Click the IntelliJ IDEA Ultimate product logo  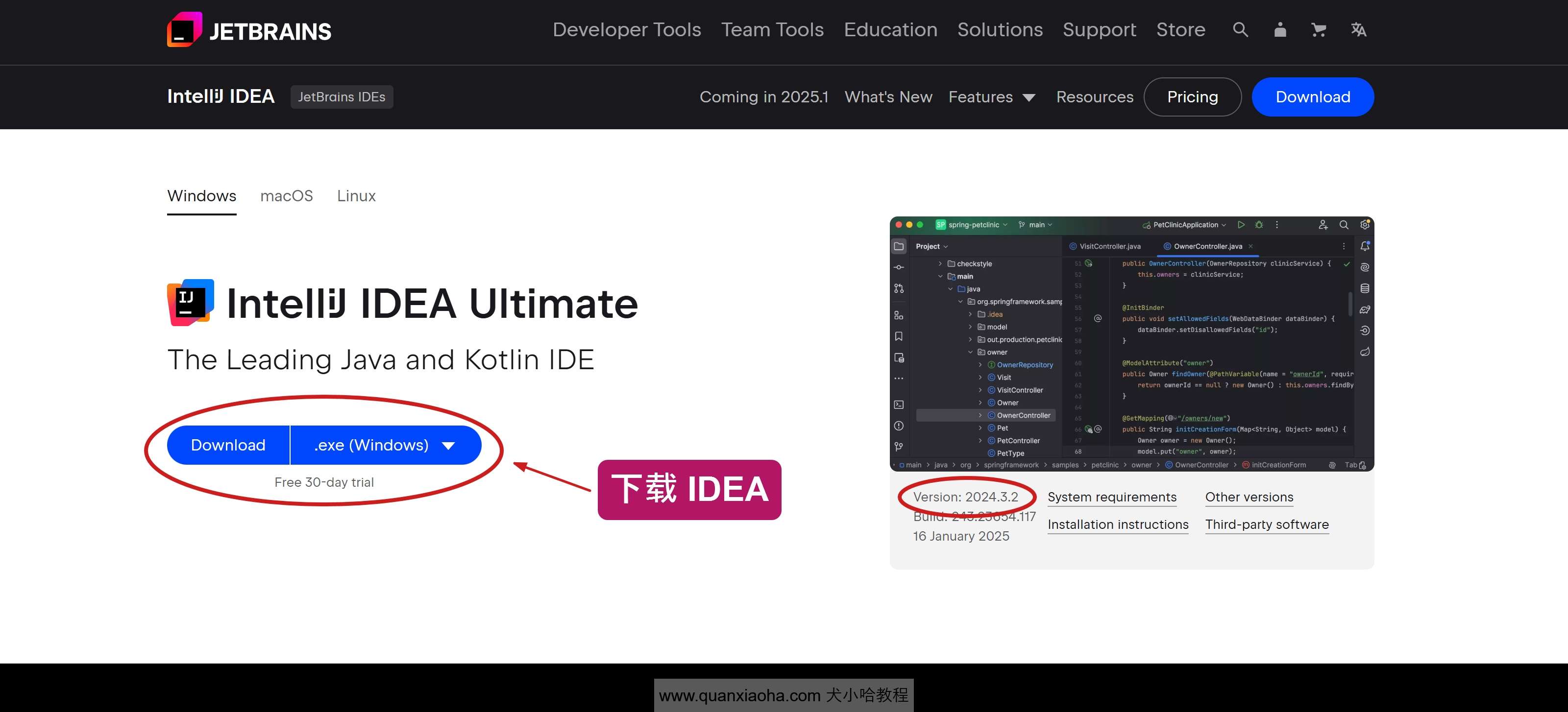click(x=191, y=303)
